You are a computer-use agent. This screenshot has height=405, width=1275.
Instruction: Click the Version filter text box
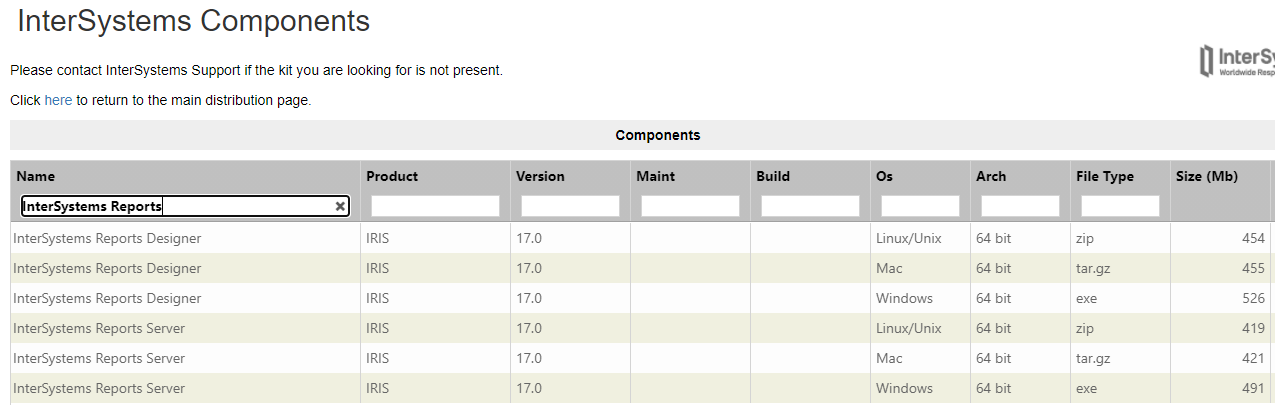point(570,206)
